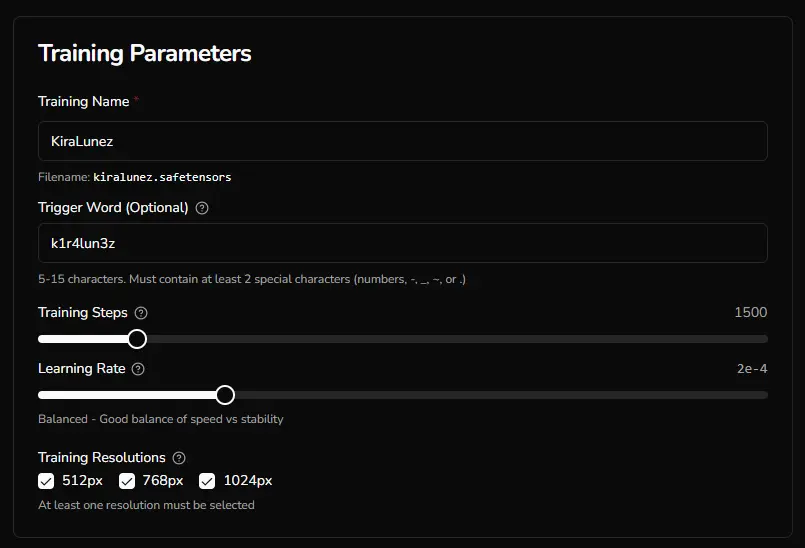Click the Learning Rate info icon
This screenshot has width=805, height=548.
click(x=138, y=369)
